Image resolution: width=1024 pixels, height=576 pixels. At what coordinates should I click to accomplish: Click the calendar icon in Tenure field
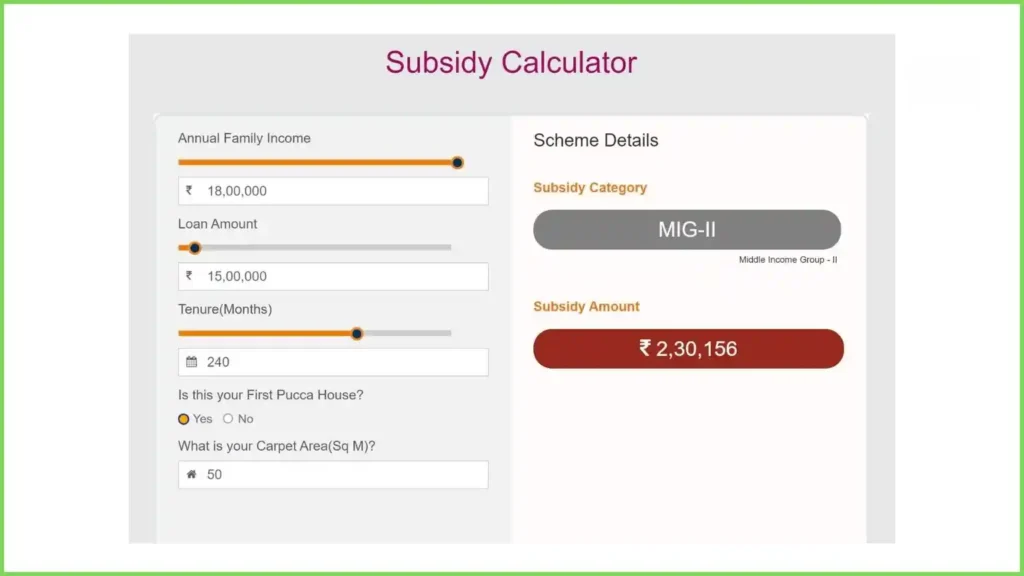click(191, 362)
